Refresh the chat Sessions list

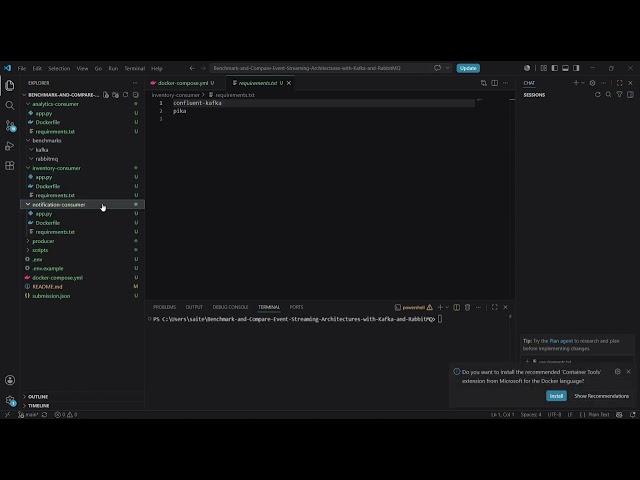(x=598, y=95)
